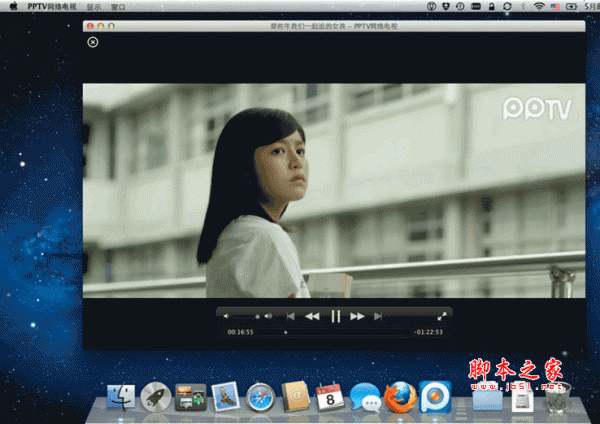Launch Safari from the Dock
The height and width of the screenshot is (424, 600).
pos(260,398)
